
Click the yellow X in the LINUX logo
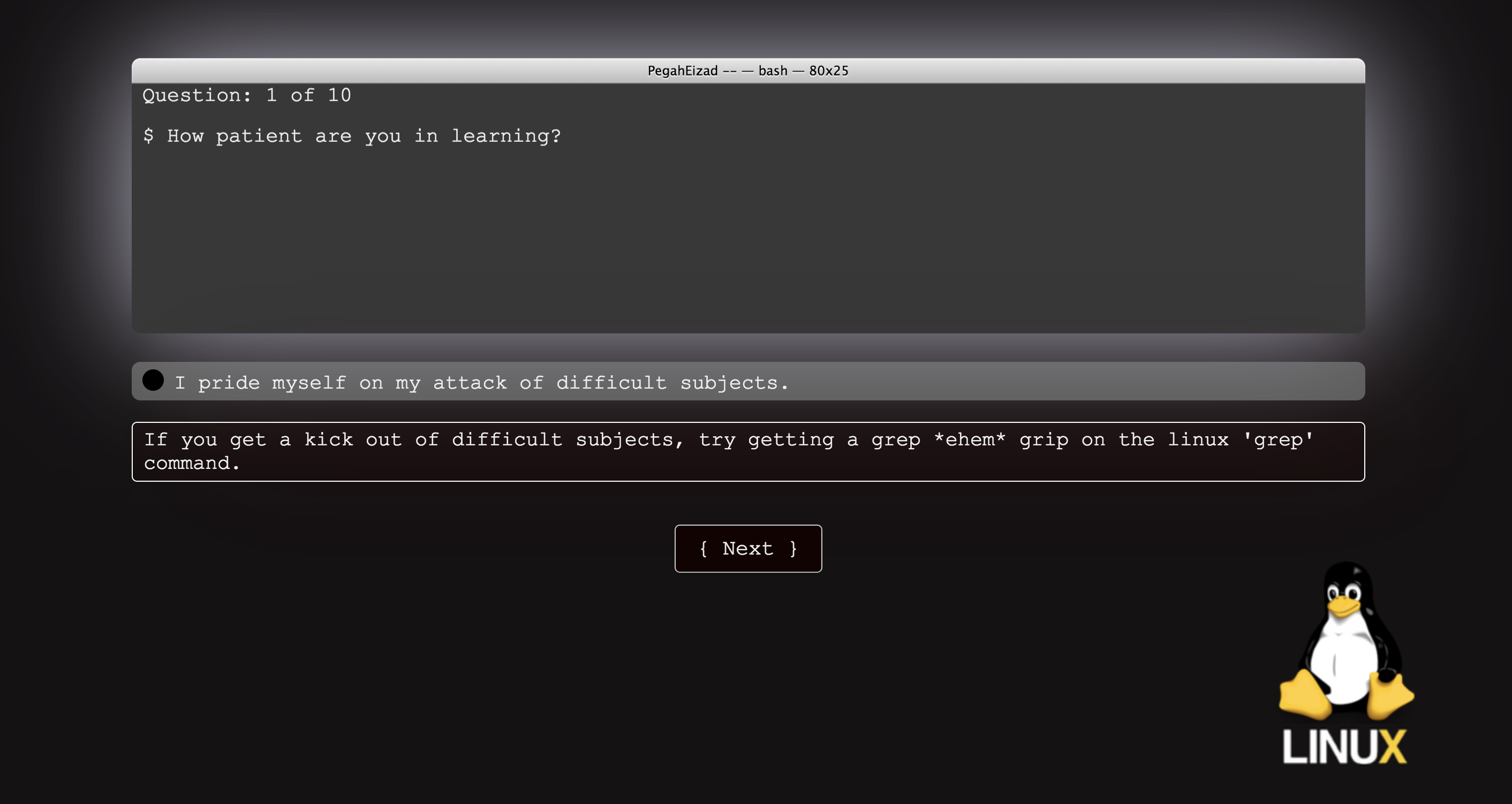point(1392,747)
